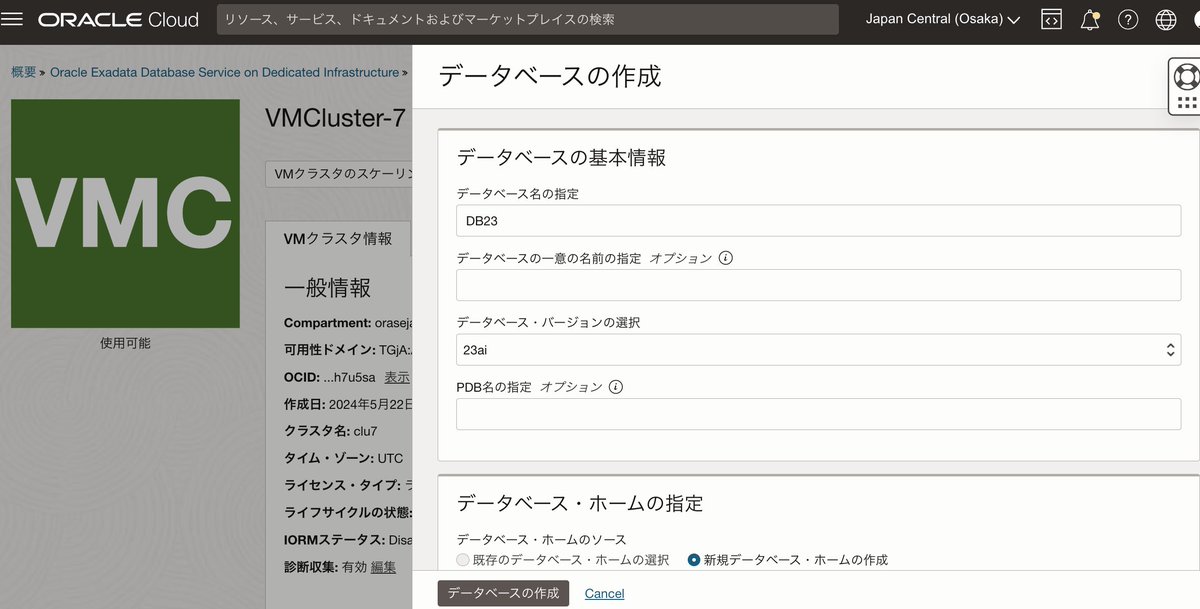Open the database version 23ai dropdown

[818, 350]
